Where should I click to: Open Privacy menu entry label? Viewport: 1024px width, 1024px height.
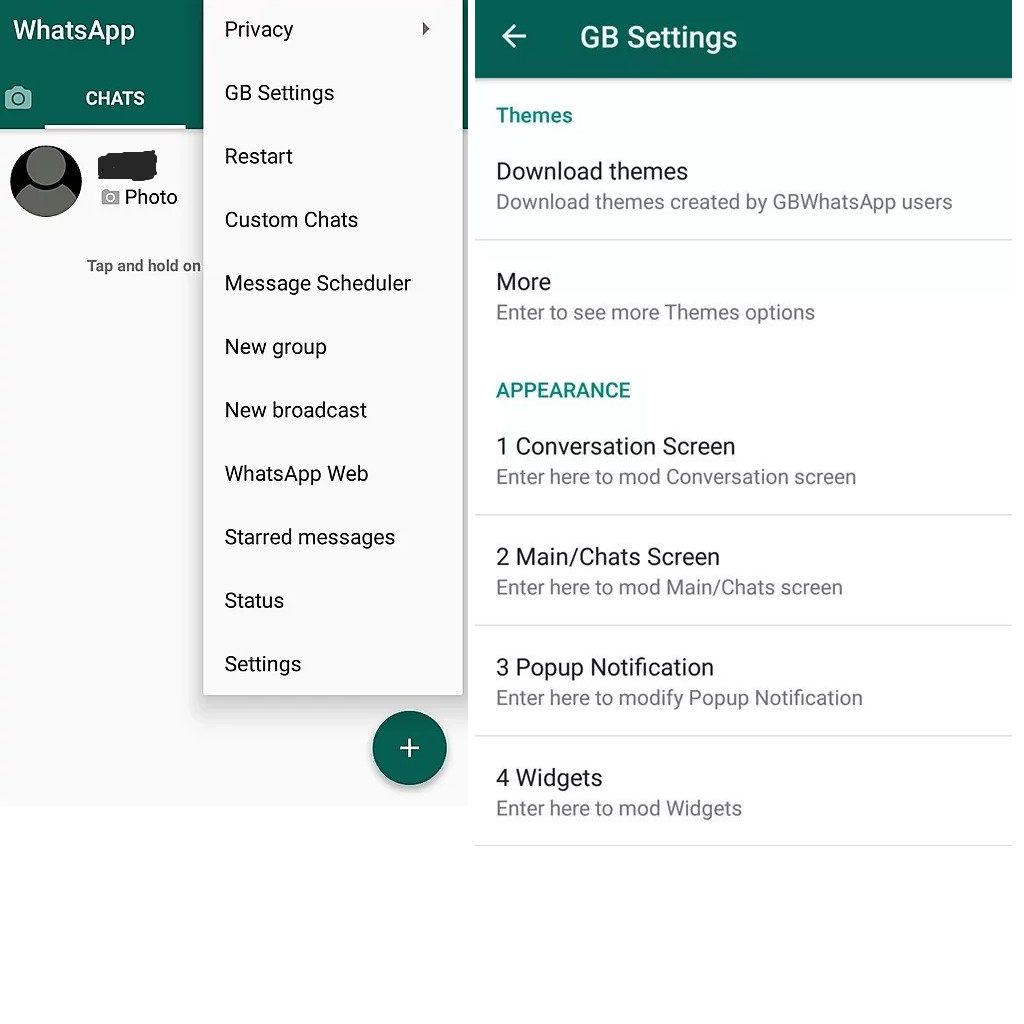click(x=259, y=29)
